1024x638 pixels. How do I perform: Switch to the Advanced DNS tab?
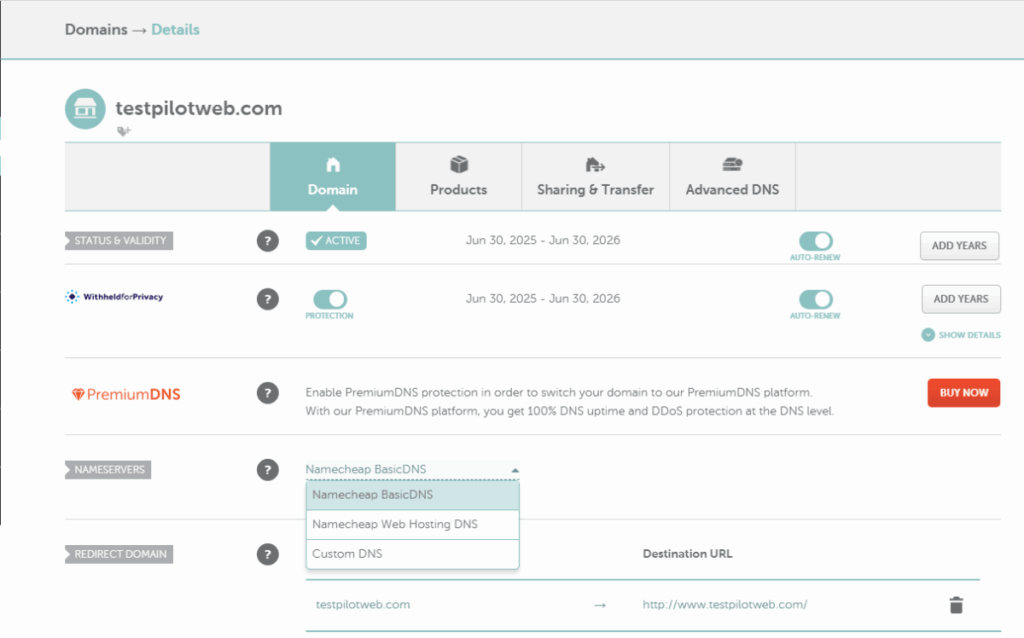732,177
